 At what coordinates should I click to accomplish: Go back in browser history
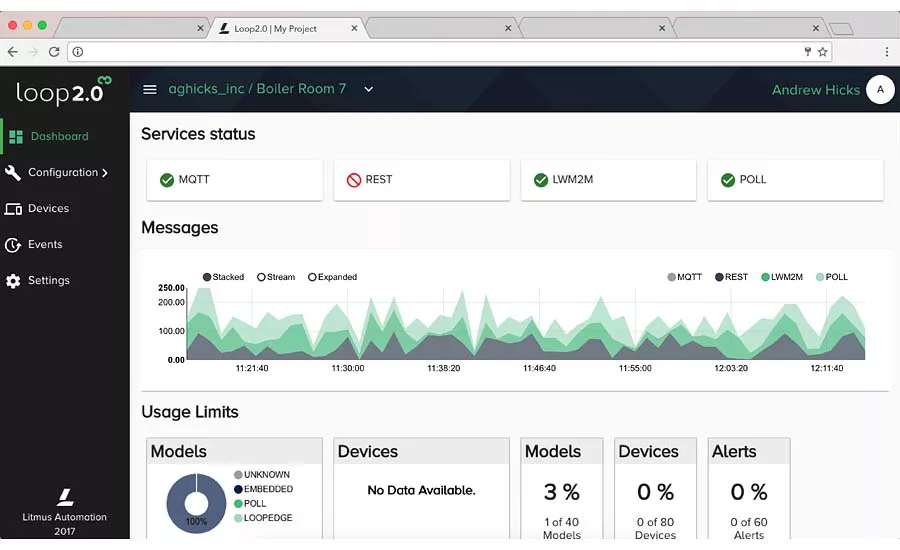pyautogui.click(x=13, y=52)
